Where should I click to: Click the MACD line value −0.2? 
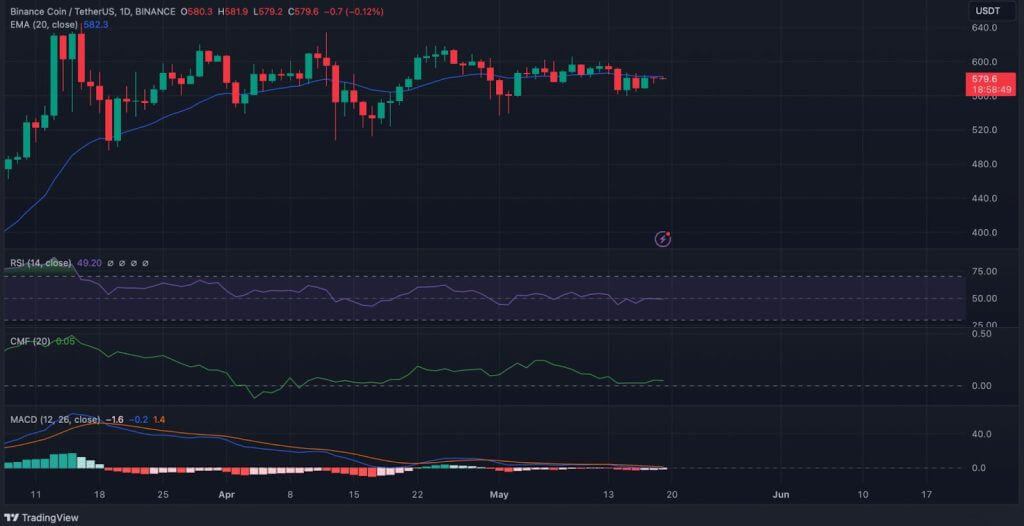click(138, 419)
